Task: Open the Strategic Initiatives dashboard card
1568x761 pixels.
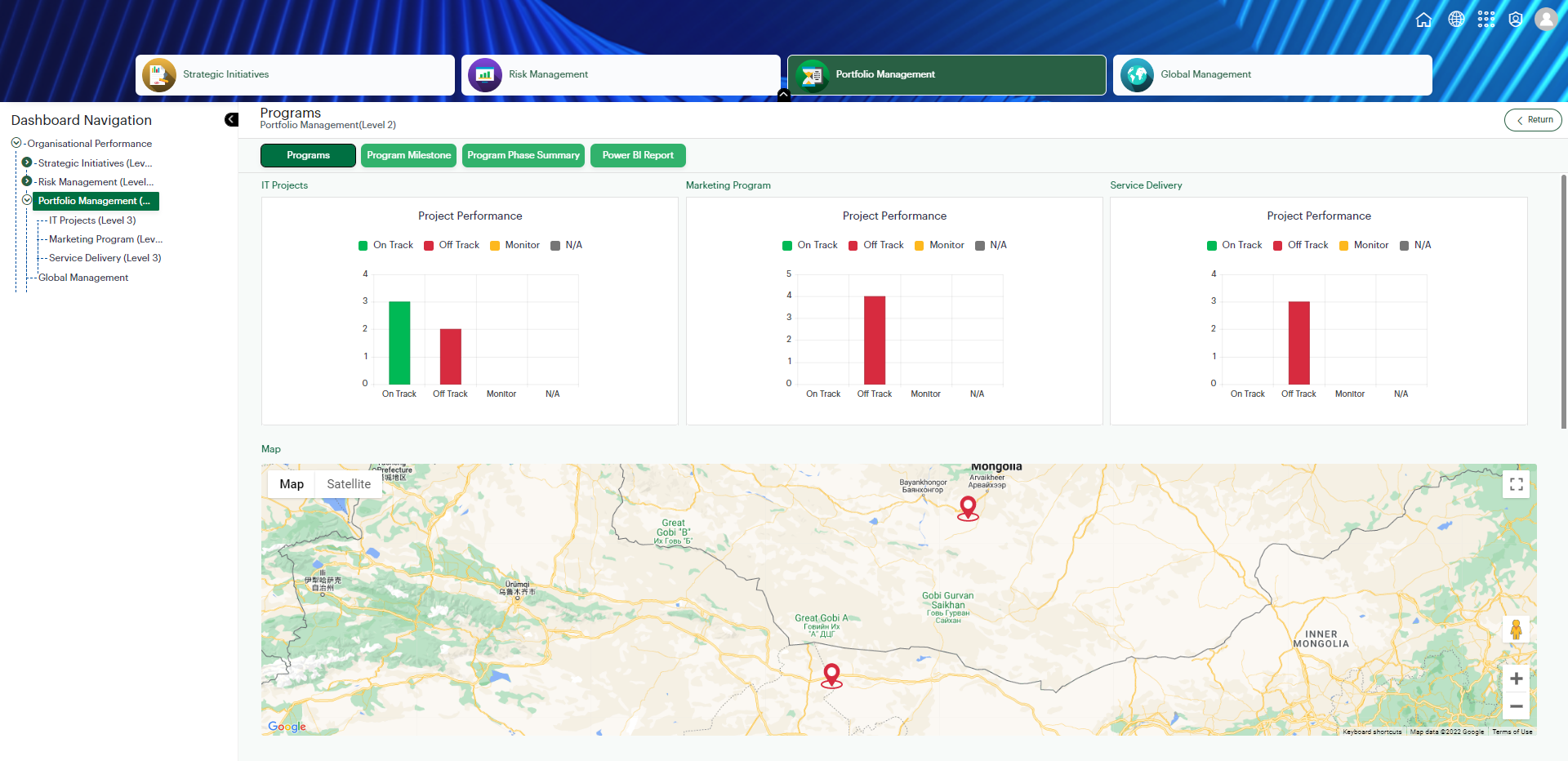Action: point(295,75)
